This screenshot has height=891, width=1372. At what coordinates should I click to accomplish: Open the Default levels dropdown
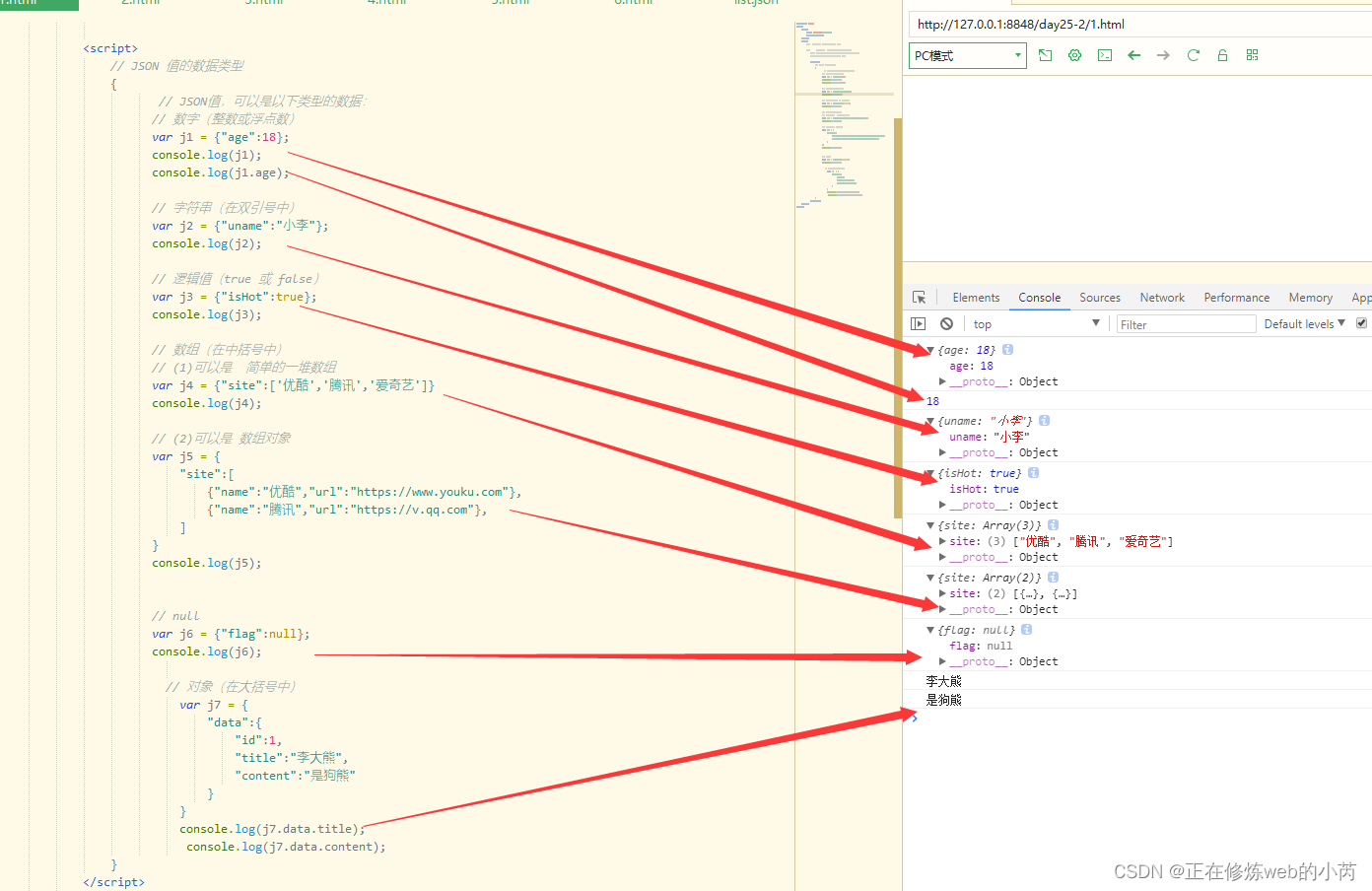[x=1304, y=323]
